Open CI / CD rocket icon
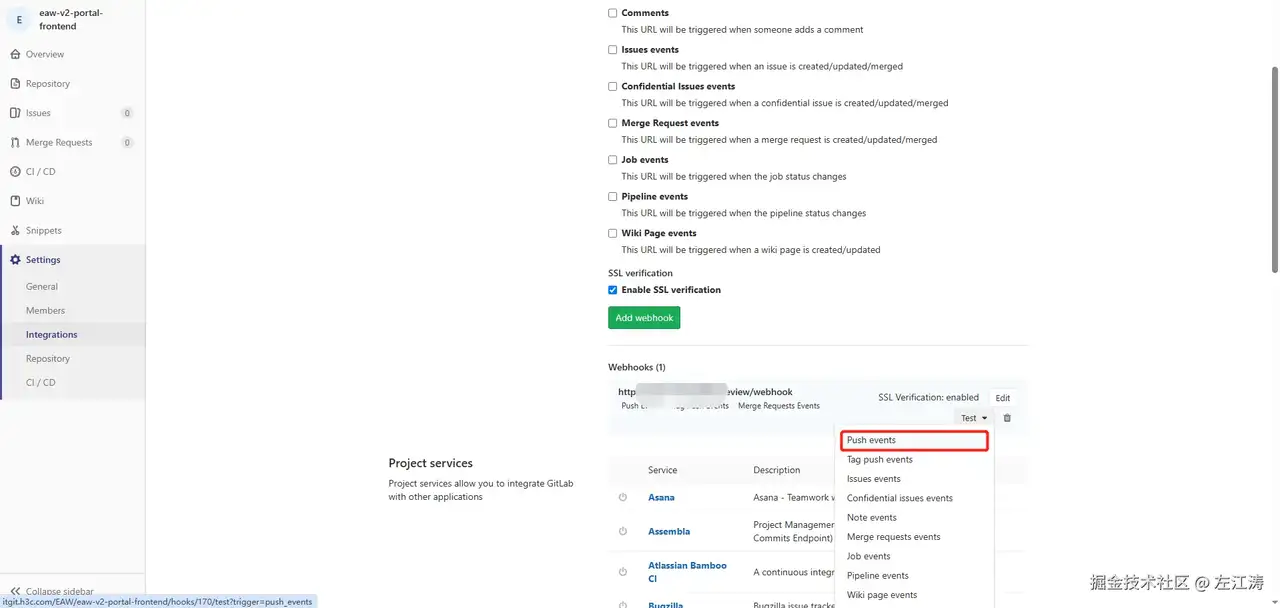1280x608 pixels. 15,172
